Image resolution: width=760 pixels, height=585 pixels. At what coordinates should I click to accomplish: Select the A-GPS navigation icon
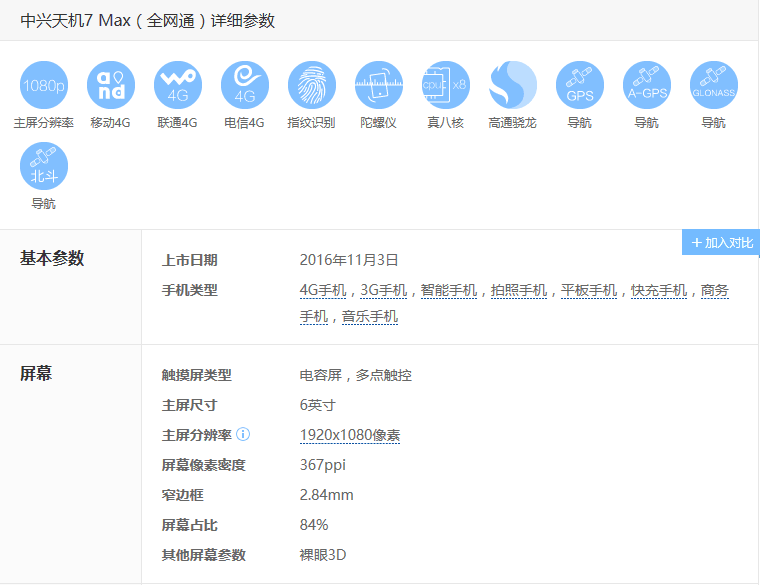tap(647, 85)
